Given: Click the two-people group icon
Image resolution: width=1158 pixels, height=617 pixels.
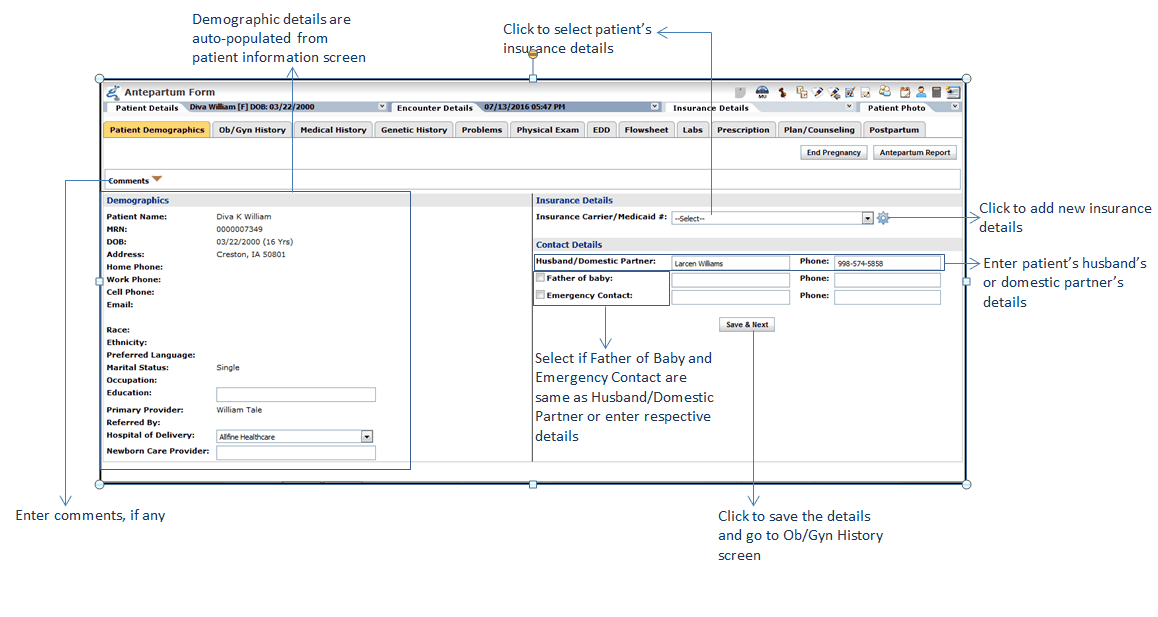Looking at the screenshot, I should [x=885, y=92].
